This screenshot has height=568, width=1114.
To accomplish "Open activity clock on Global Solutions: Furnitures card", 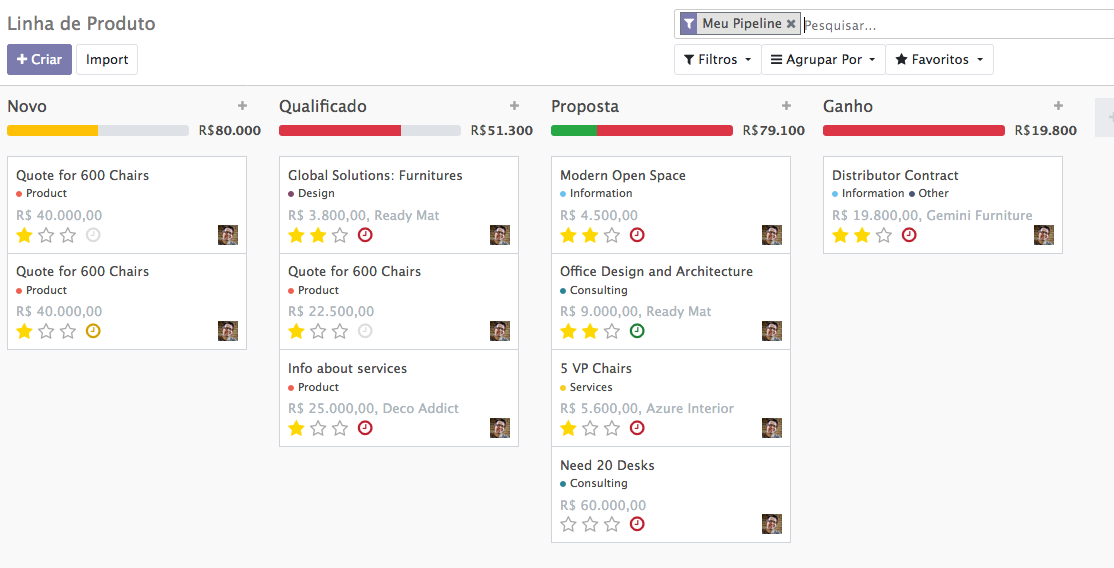I will (365, 235).
